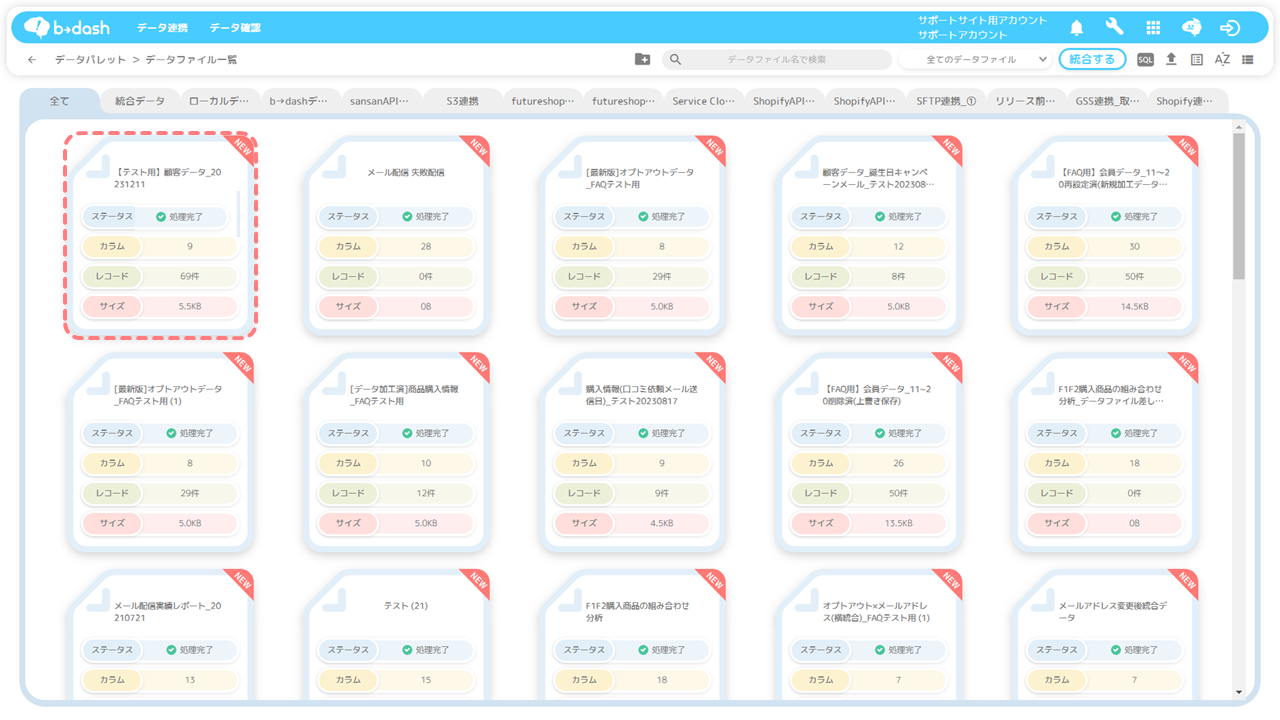Open the データ確認 menu
1280x720 pixels.
tap(235, 28)
